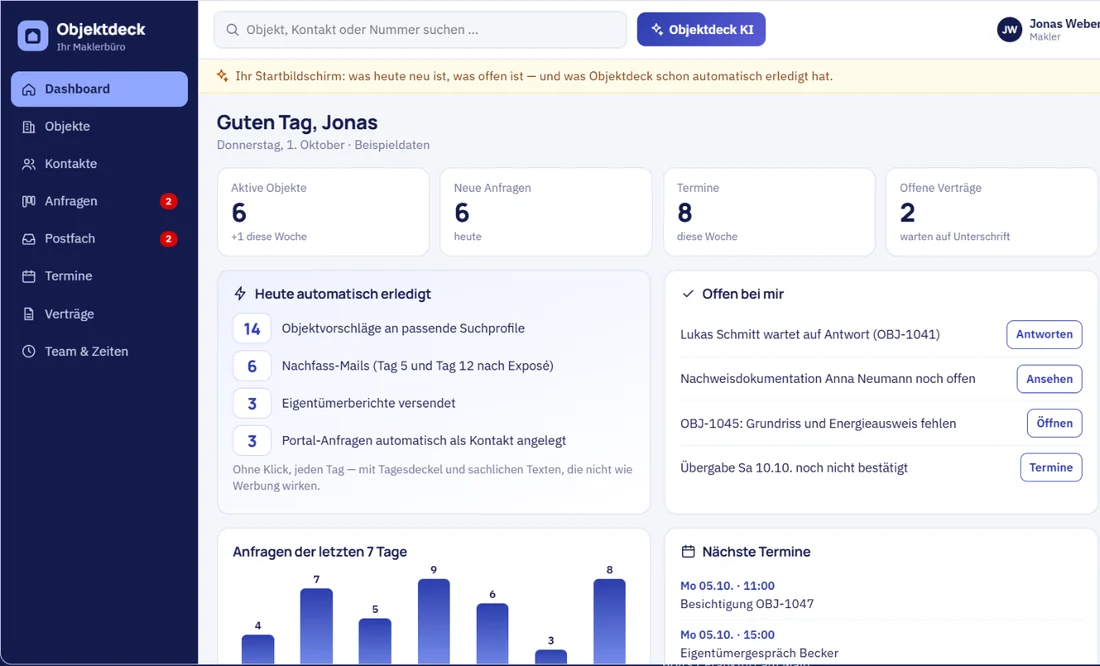Image resolution: width=1100 pixels, height=666 pixels.
Task: Click the 6 Nachfass-Mails count box
Action: (252, 366)
